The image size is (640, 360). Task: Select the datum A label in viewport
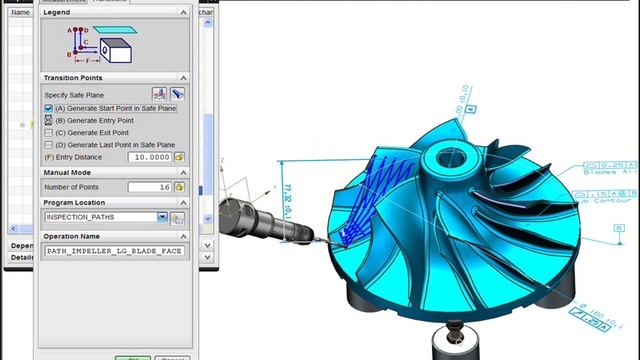(x=471, y=109)
